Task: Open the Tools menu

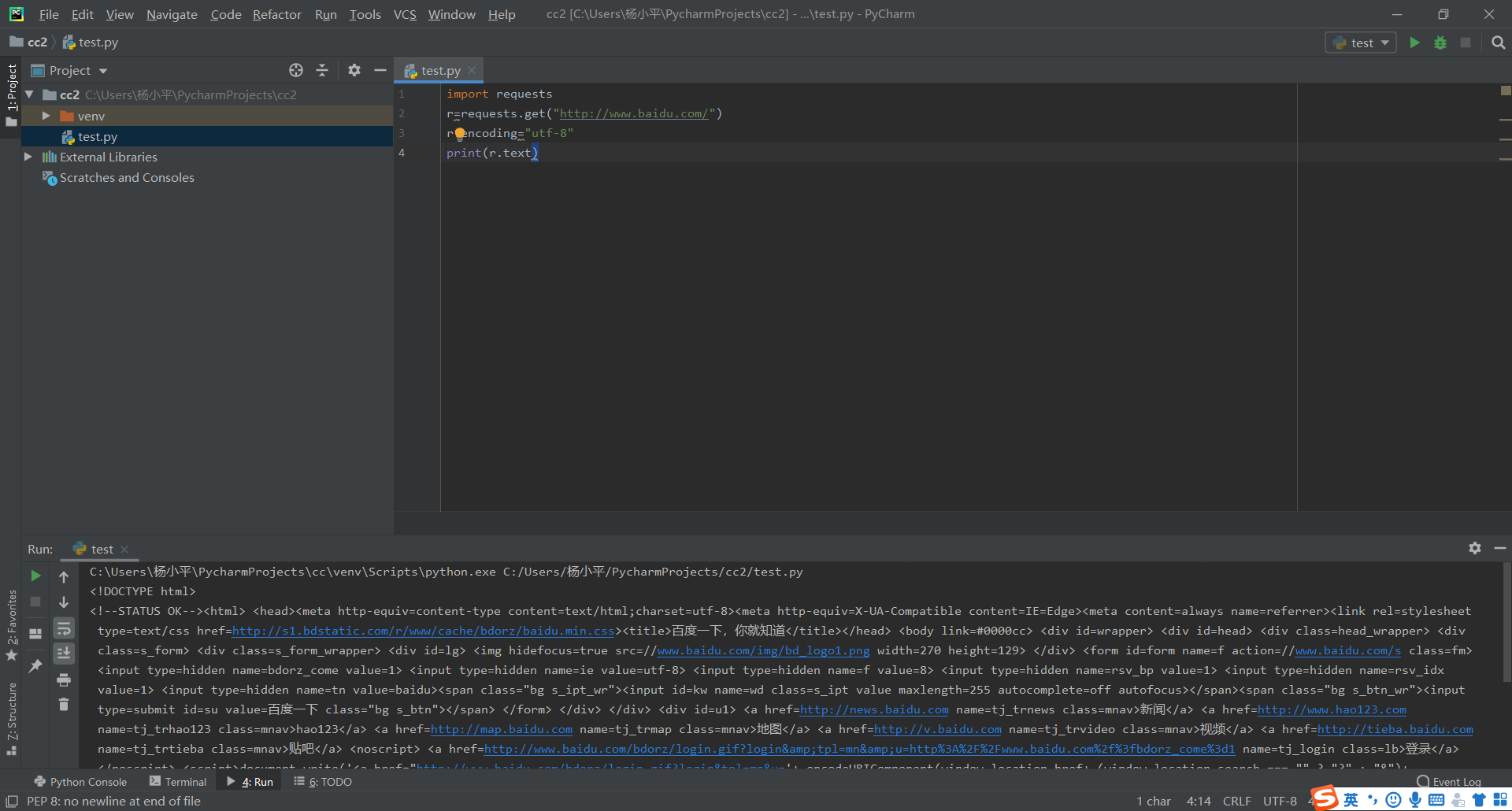Action: click(x=365, y=14)
